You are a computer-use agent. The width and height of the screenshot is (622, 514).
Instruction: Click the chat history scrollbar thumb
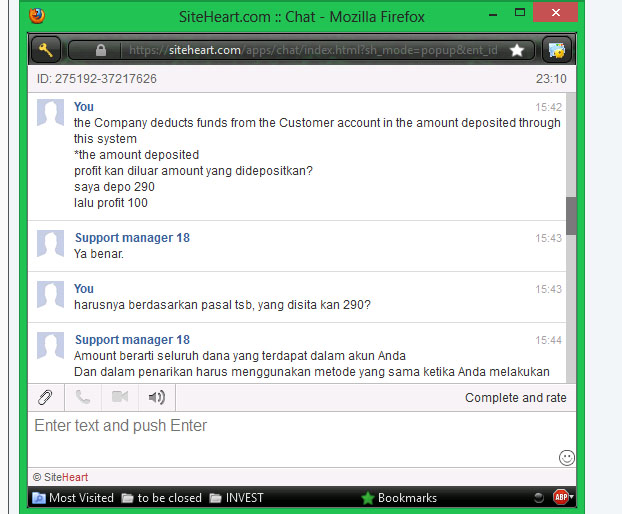pos(571,215)
